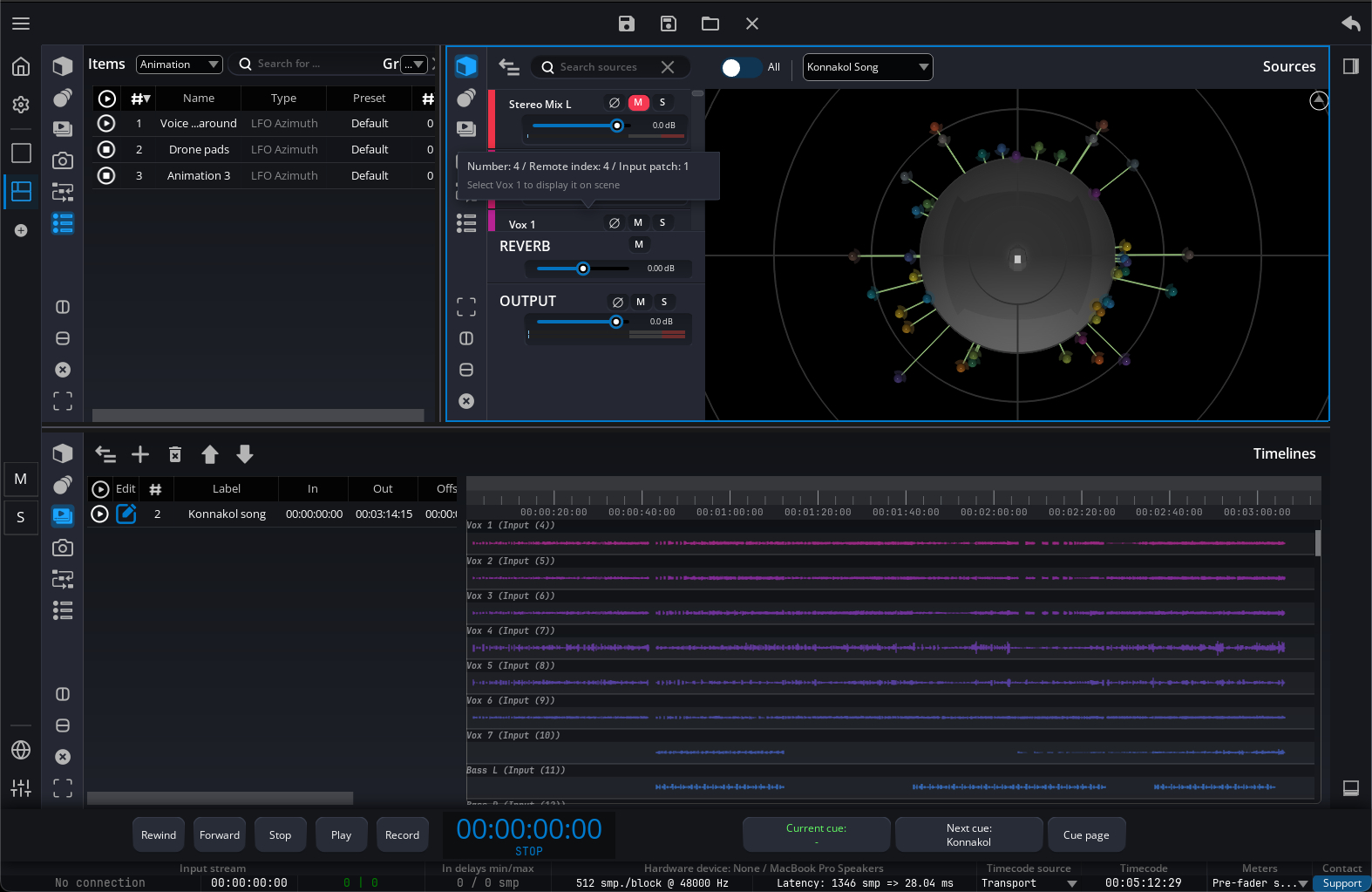The width and height of the screenshot is (1372, 892).
Task: Unmute the Stereo Mix L source
Action: tap(638, 103)
